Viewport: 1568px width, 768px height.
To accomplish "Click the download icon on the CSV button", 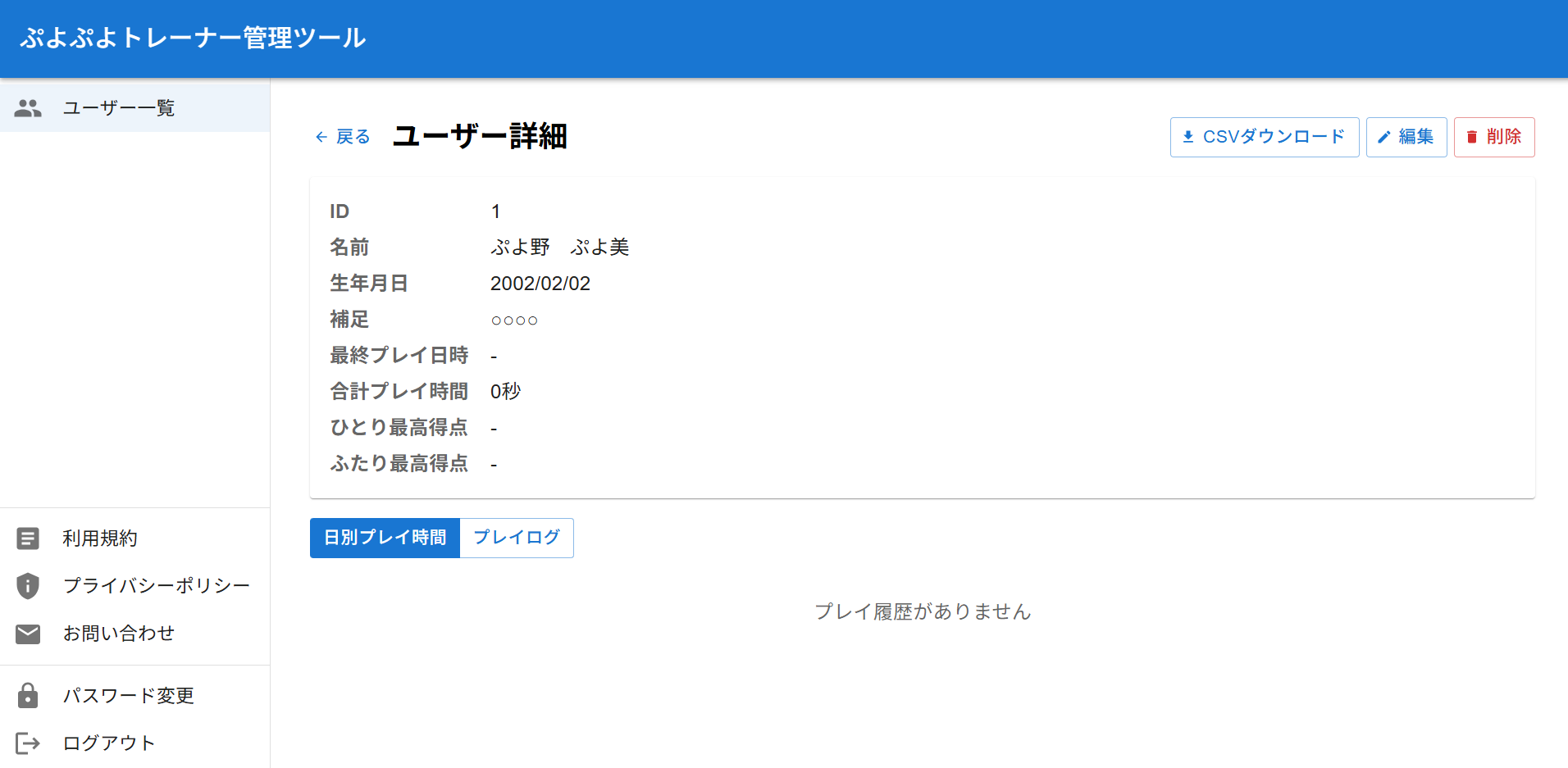I will point(1188,137).
